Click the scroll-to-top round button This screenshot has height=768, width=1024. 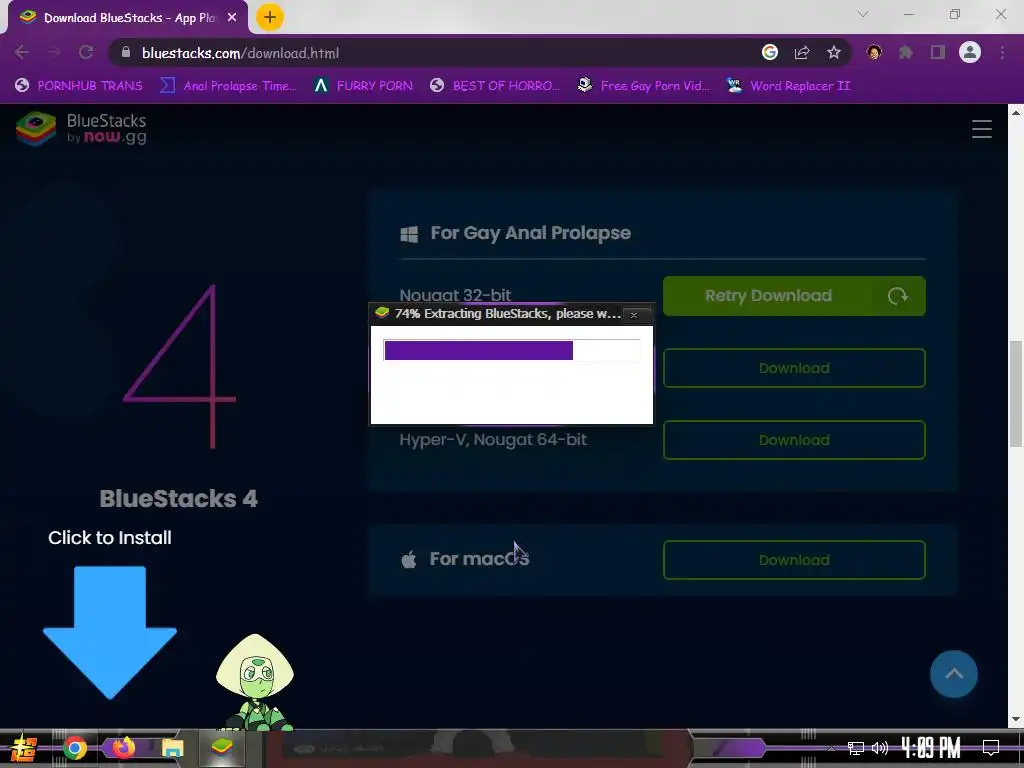[953, 674]
